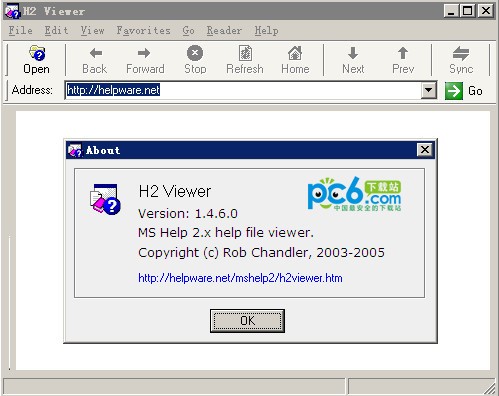Open the View menu
499x396 pixels.
point(92,31)
